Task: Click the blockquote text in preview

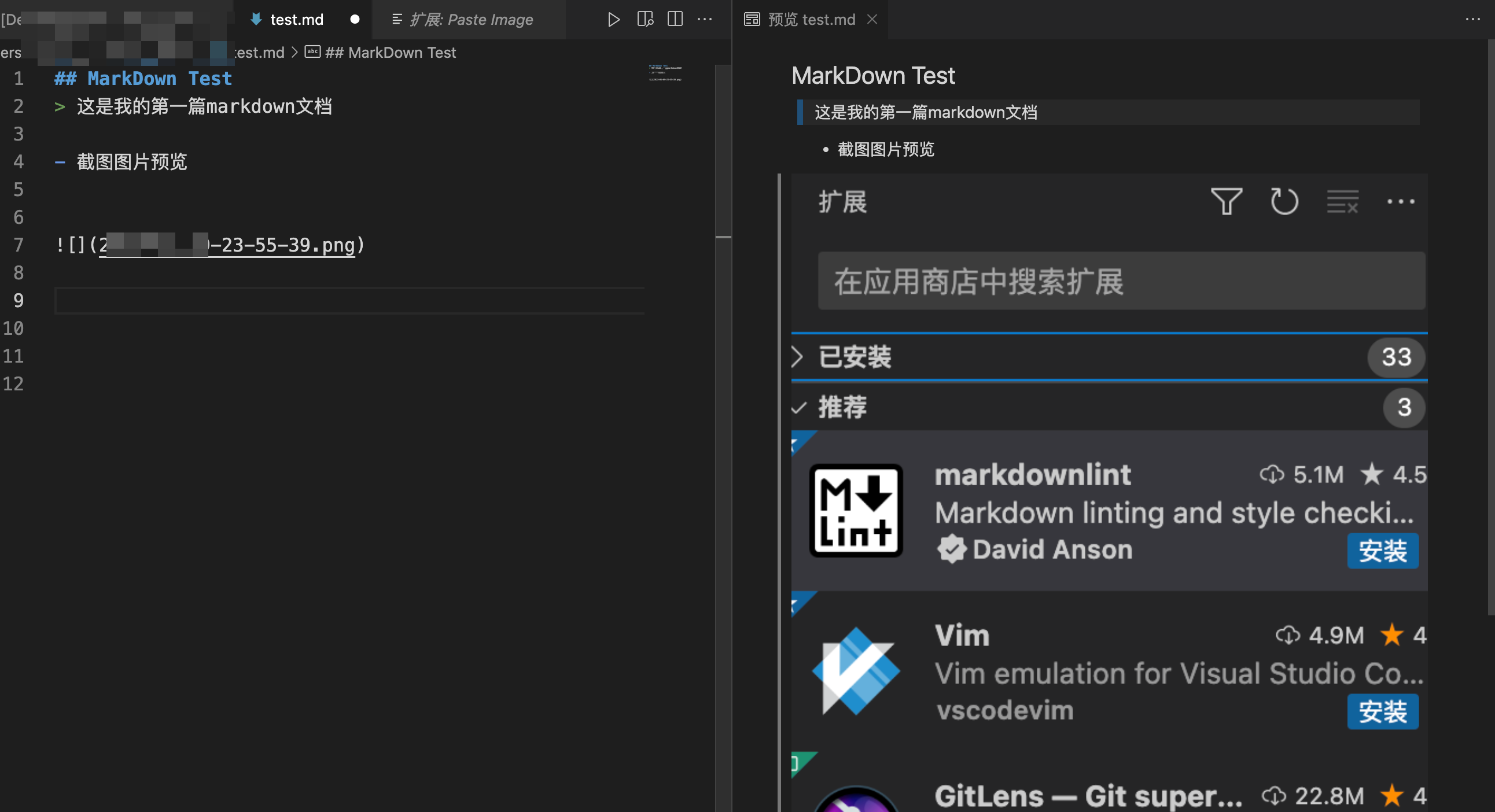Action: 926,112
